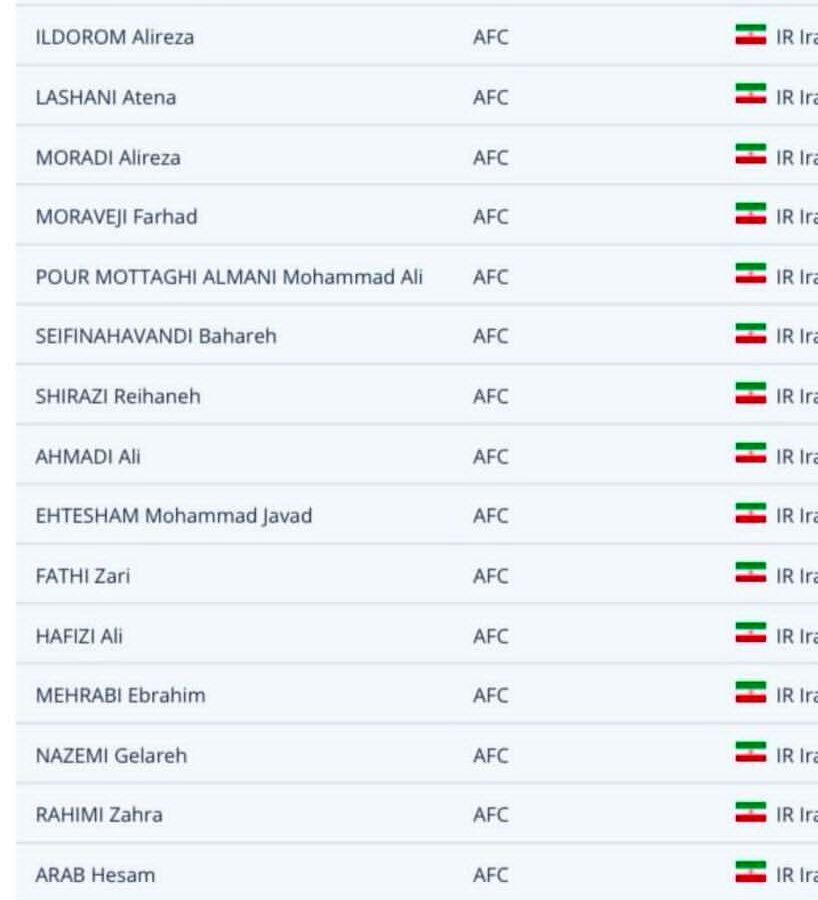Open the POUR MOTTAGHI ALMANI Mohammad Ali entry

point(229,277)
